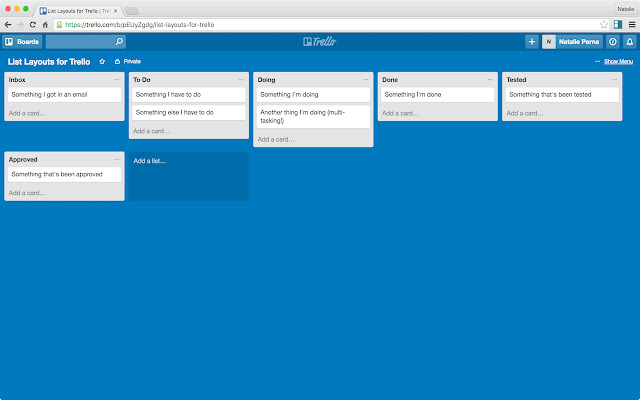This screenshot has width=640, height=400.
Task: Click the Trello logo in header
Action: 320,42
